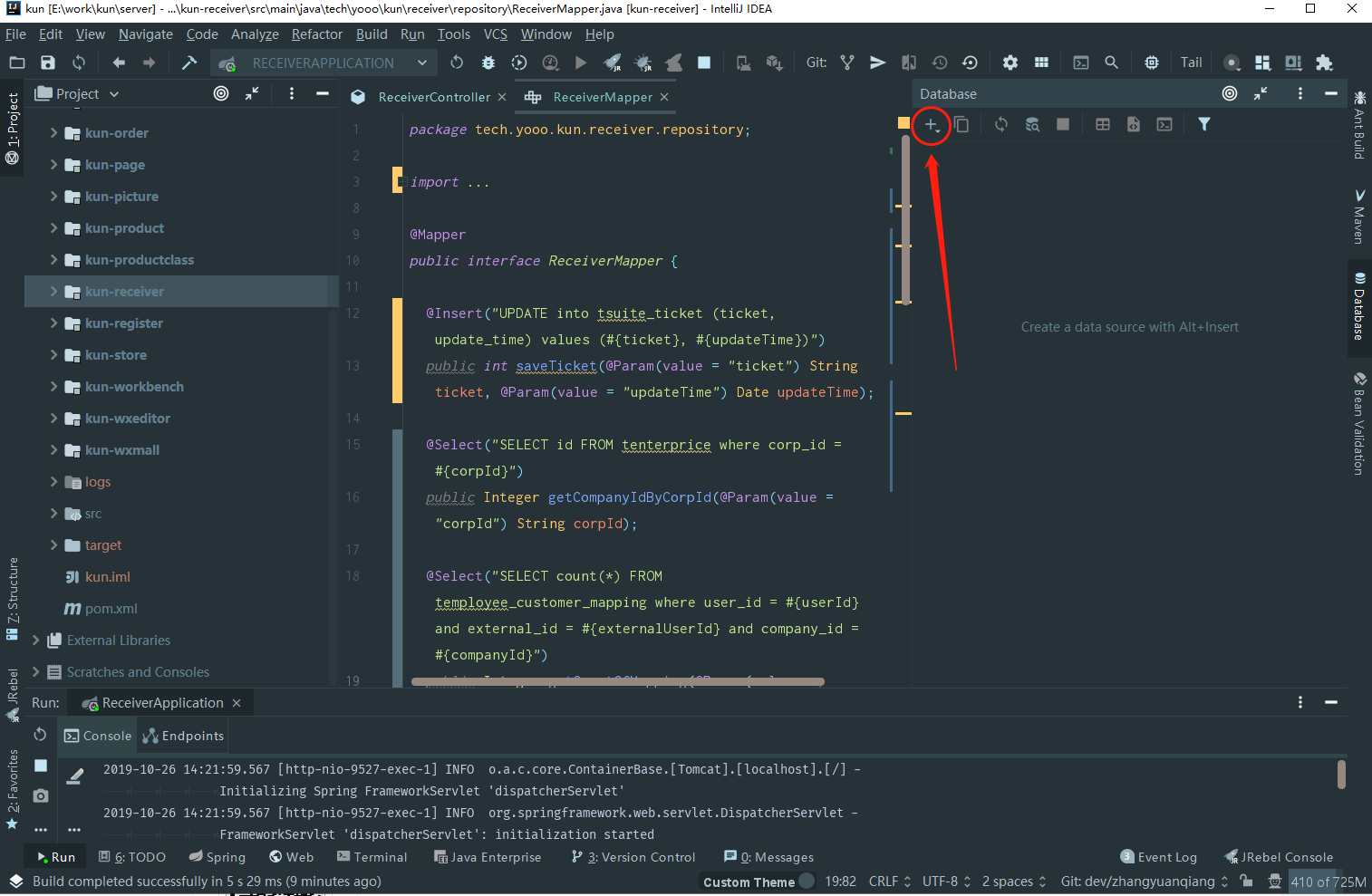The width and height of the screenshot is (1372, 896).
Task: Open the JRebel Console button
Action: 1279,857
